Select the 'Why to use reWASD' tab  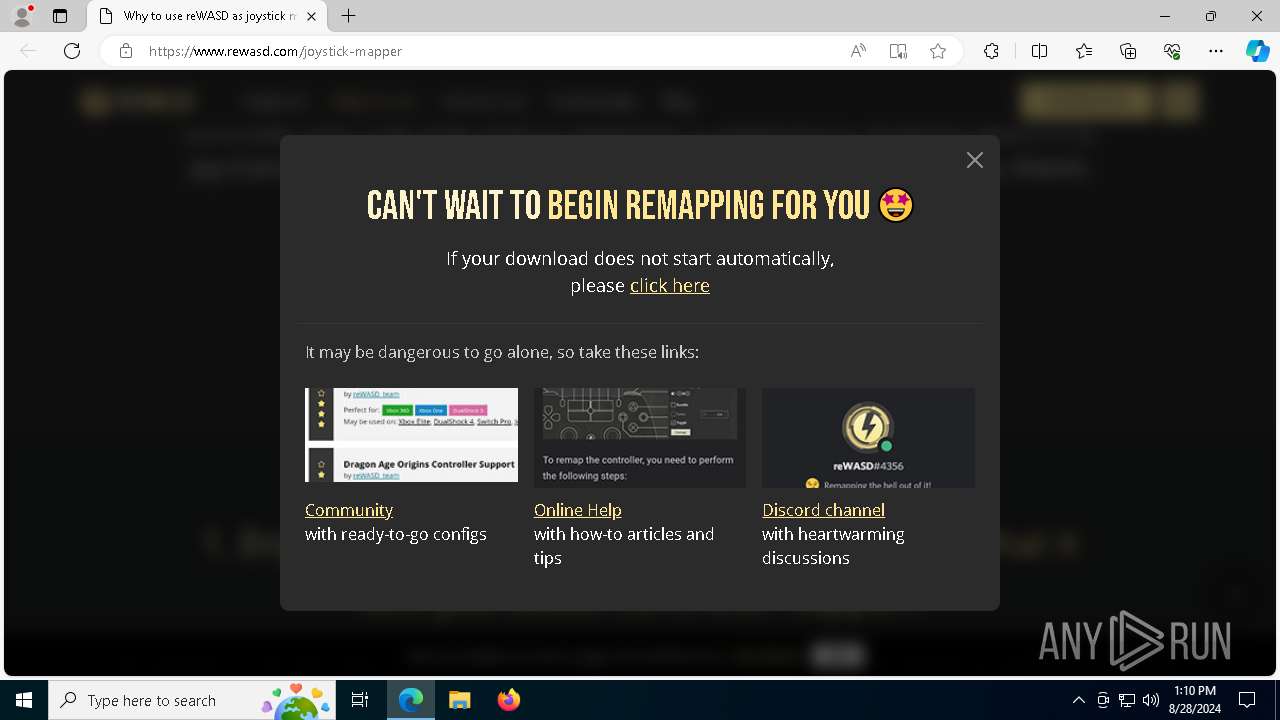tap(208, 16)
